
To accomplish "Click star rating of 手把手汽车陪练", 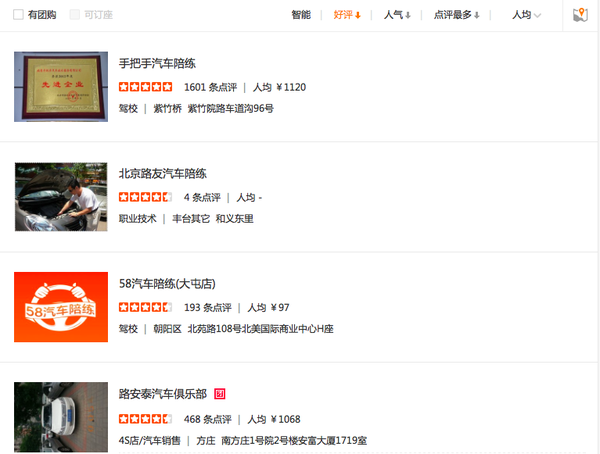I will [x=145, y=87].
